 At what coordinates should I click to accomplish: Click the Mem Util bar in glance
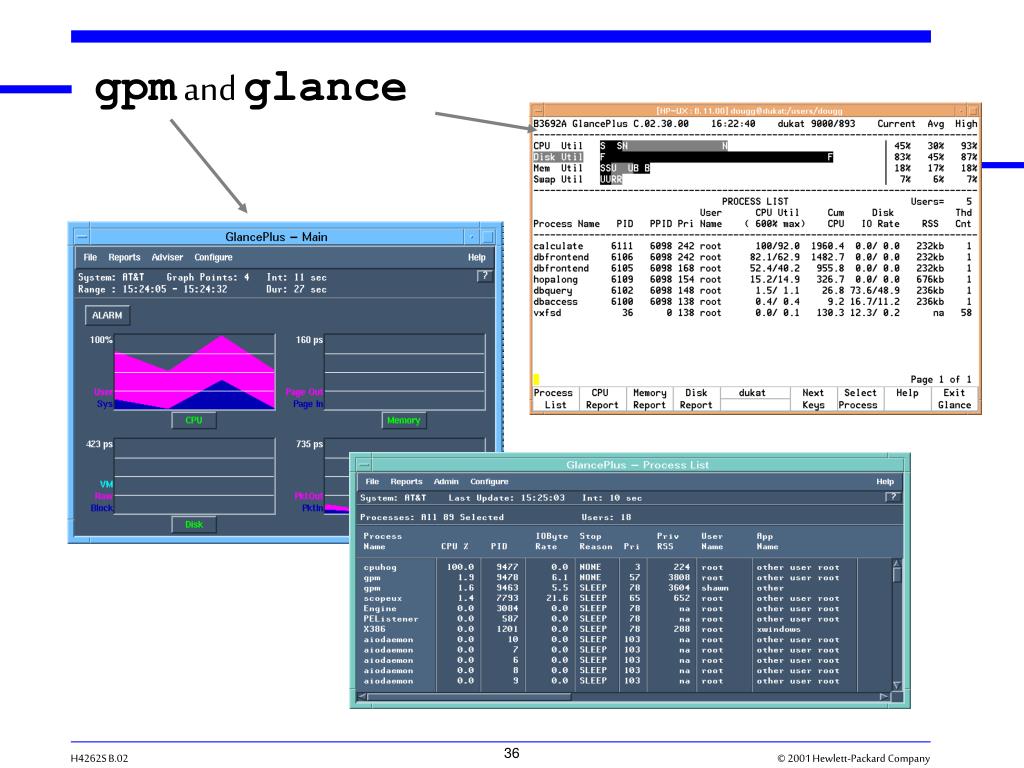[625, 168]
